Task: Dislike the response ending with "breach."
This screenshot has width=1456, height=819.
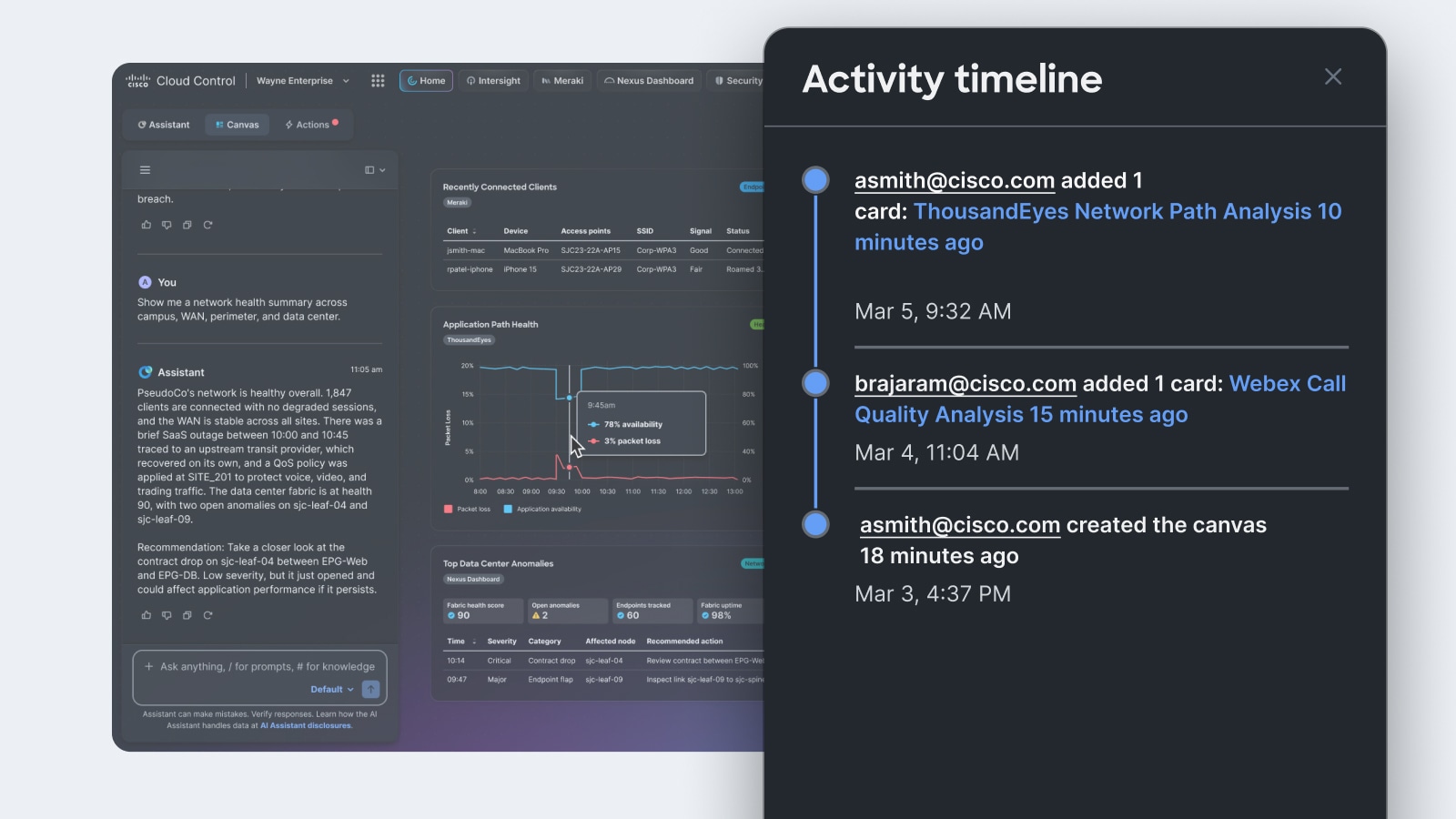Action: point(167,225)
